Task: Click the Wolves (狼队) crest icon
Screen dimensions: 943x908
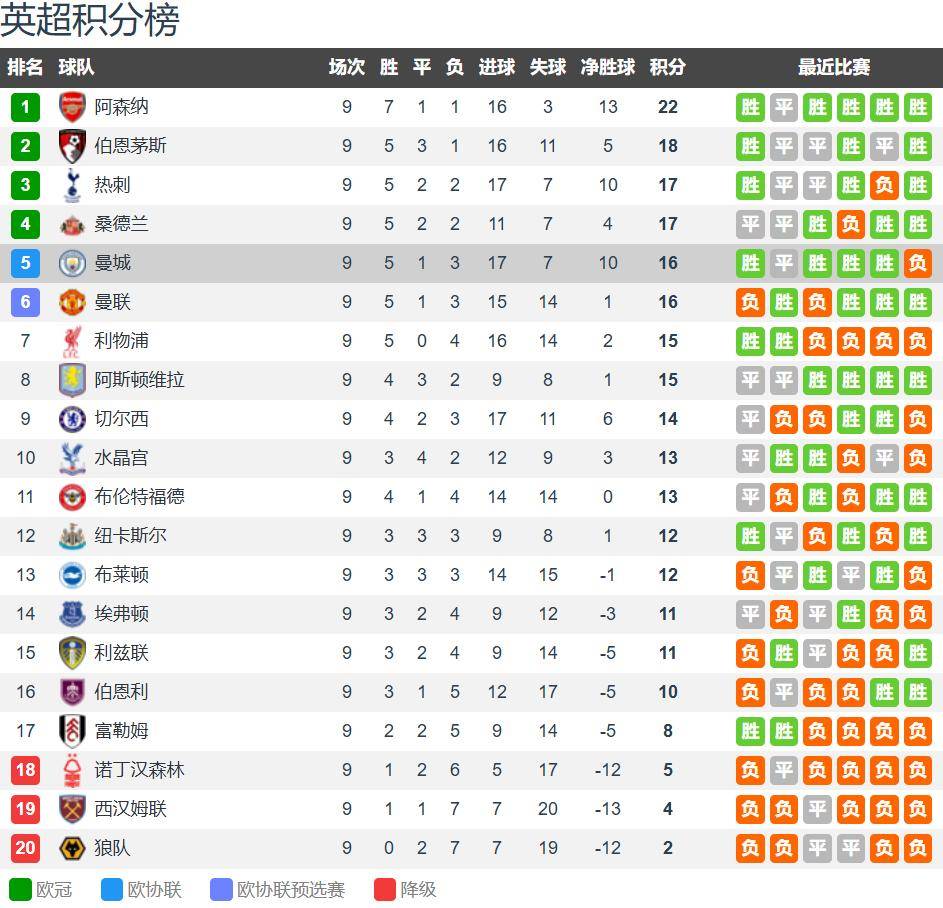Action: click(x=72, y=848)
